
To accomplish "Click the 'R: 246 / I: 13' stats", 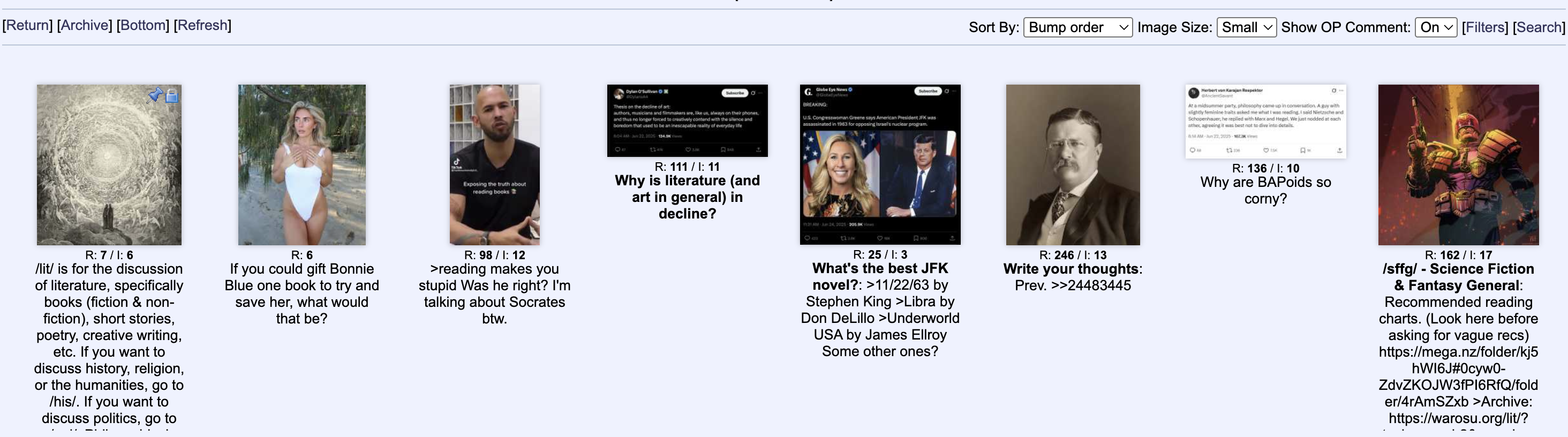I will point(1073,255).
